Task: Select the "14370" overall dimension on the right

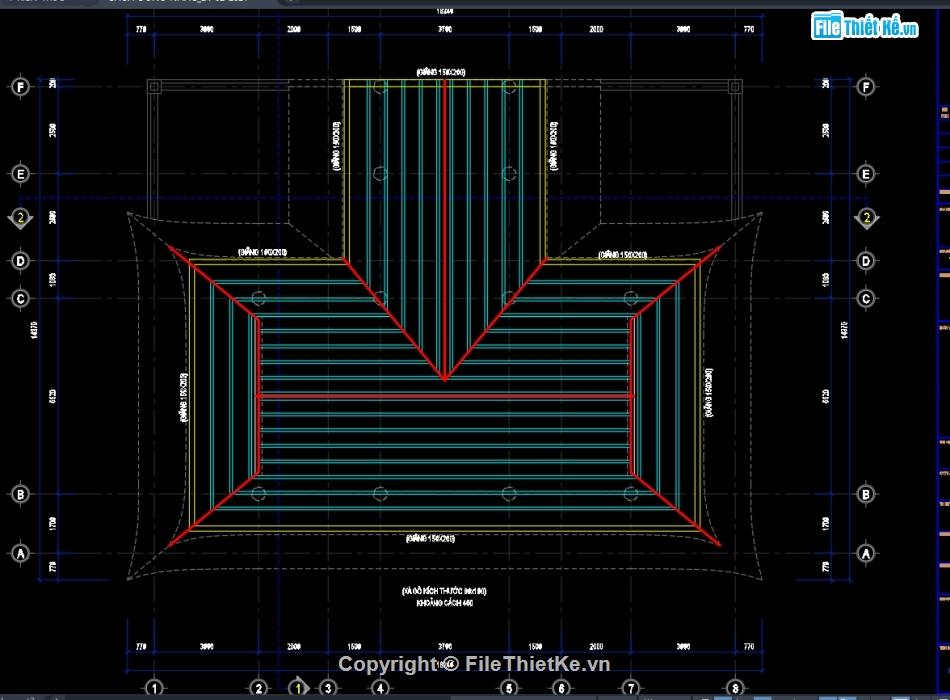Action: tap(844, 330)
